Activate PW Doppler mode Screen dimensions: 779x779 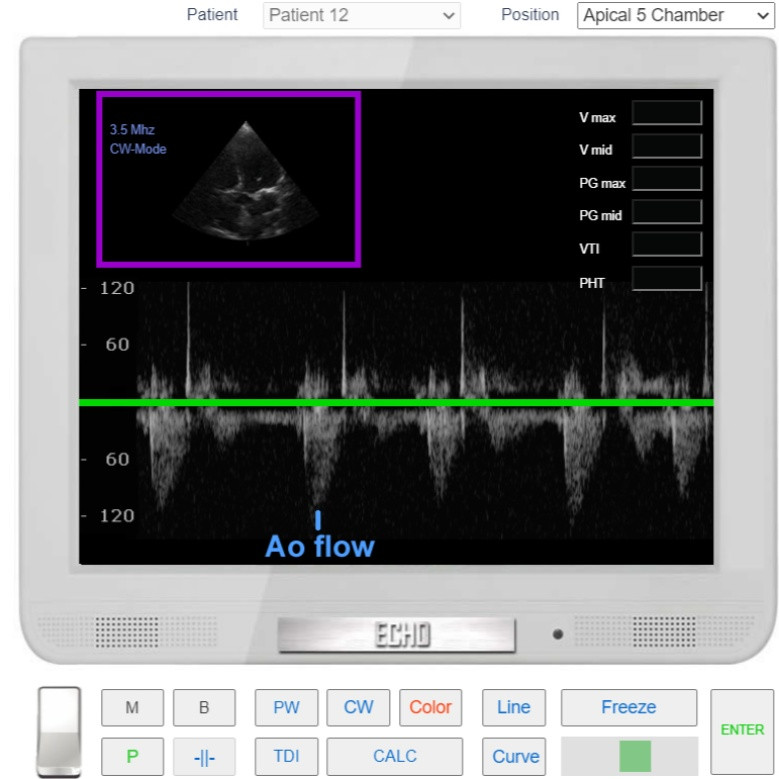point(286,707)
